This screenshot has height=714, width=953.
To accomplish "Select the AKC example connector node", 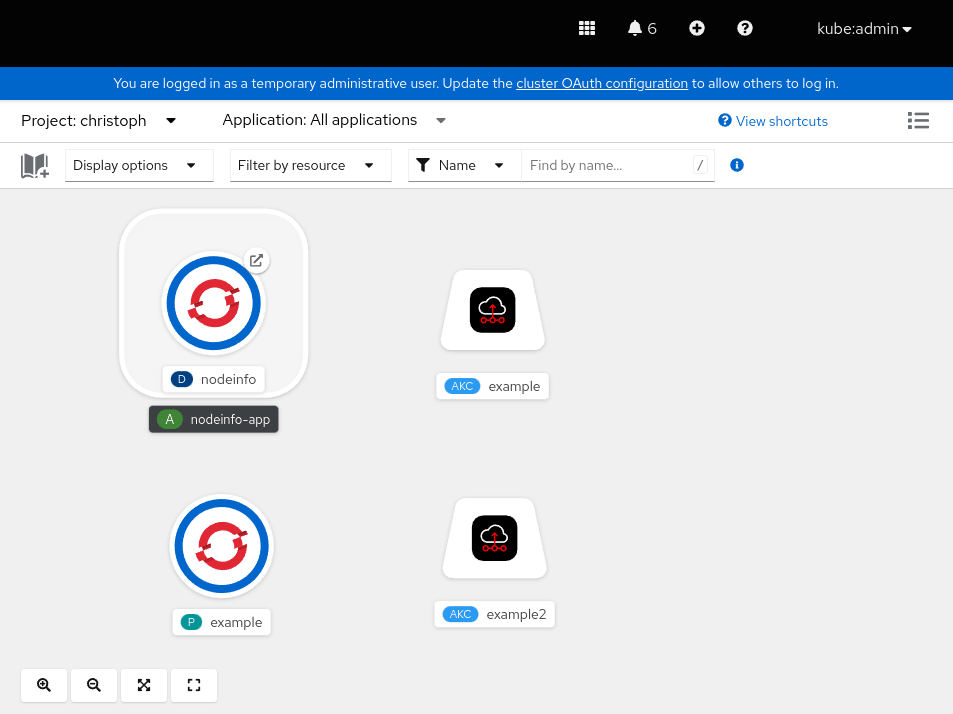I will [x=492, y=310].
